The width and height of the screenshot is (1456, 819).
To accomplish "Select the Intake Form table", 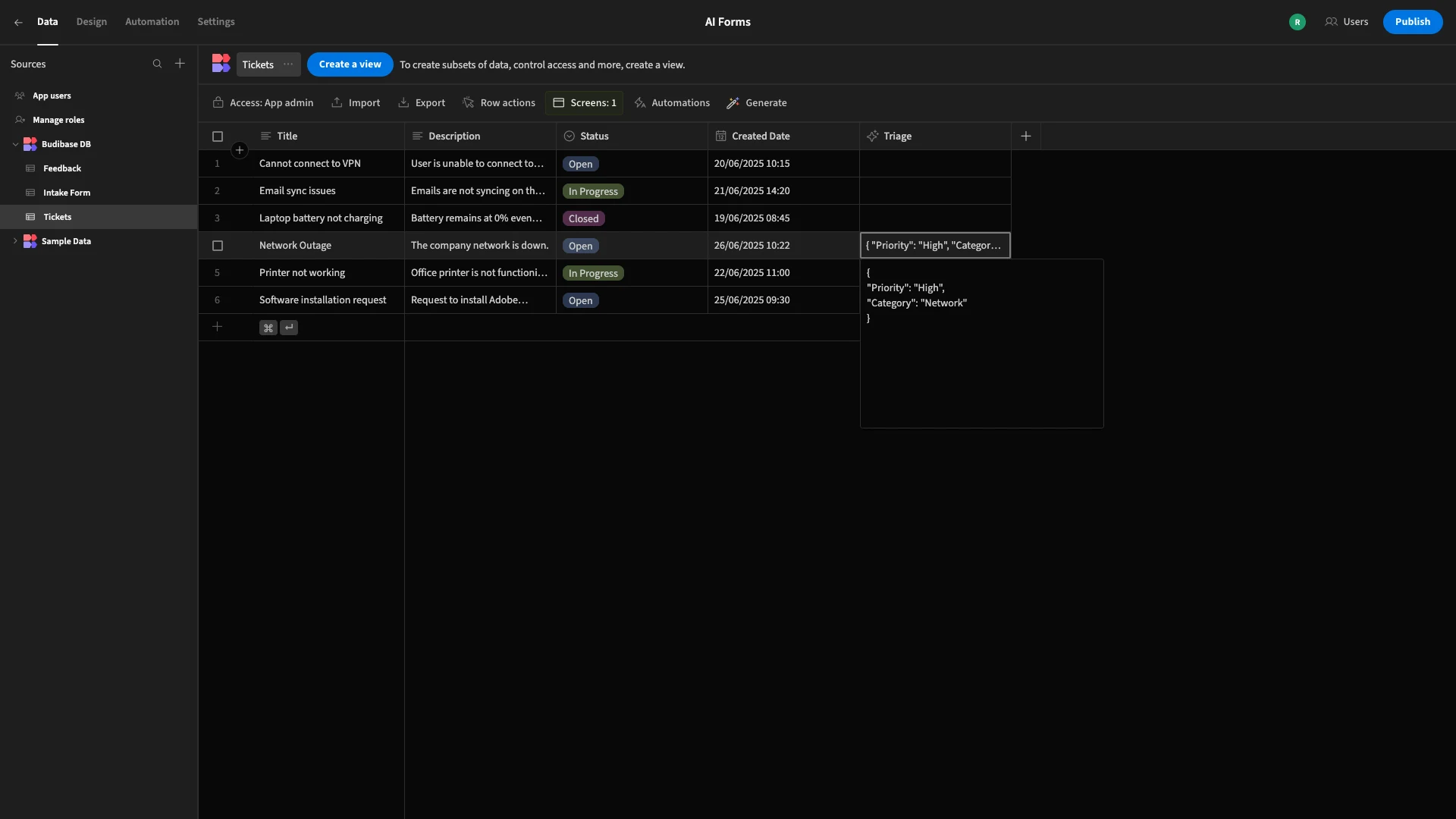I will 99,193.
